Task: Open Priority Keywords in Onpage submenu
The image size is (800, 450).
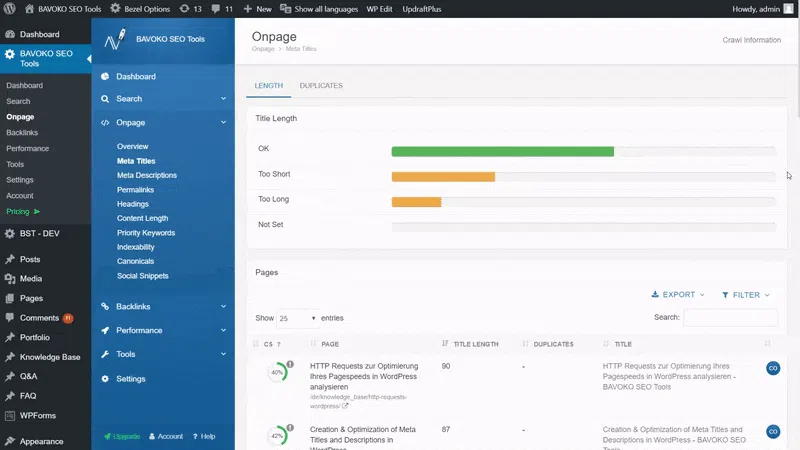Action: coord(146,233)
